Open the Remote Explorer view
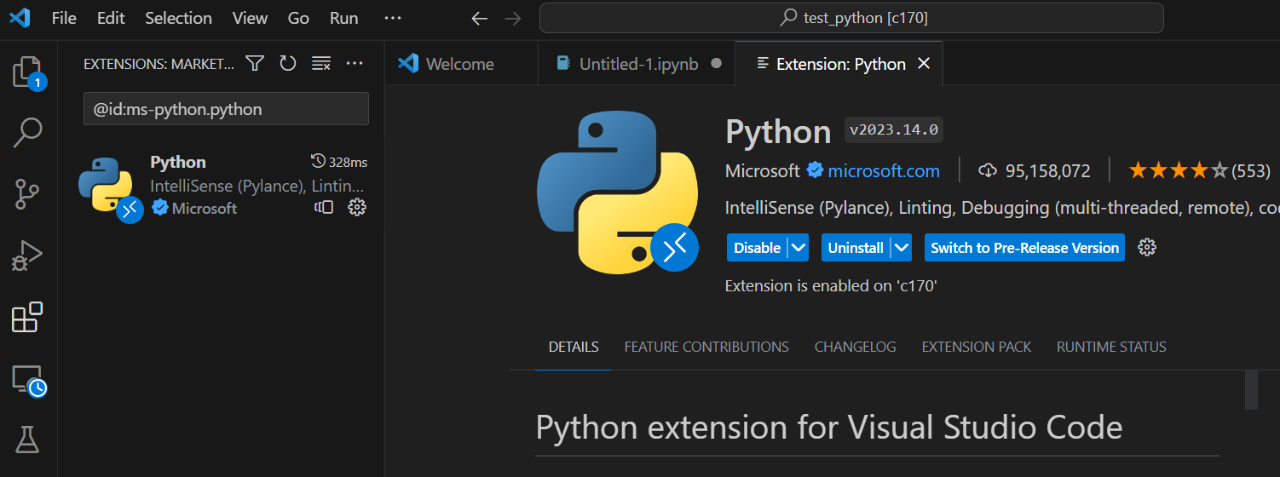 [x=27, y=379]
